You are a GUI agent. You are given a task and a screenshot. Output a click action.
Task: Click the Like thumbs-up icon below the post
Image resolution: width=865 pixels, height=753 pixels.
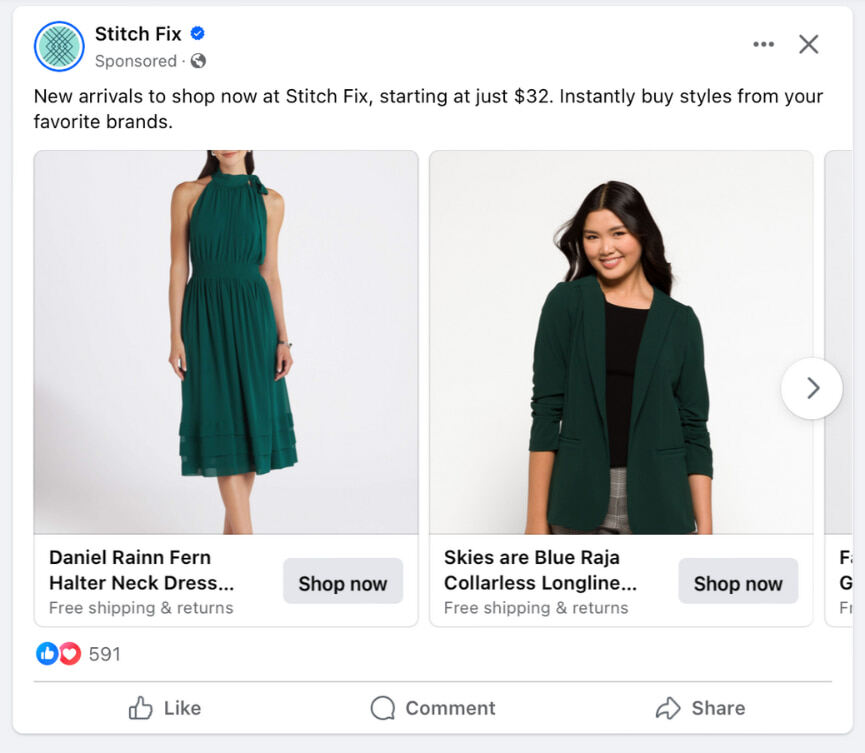point(140,708)
